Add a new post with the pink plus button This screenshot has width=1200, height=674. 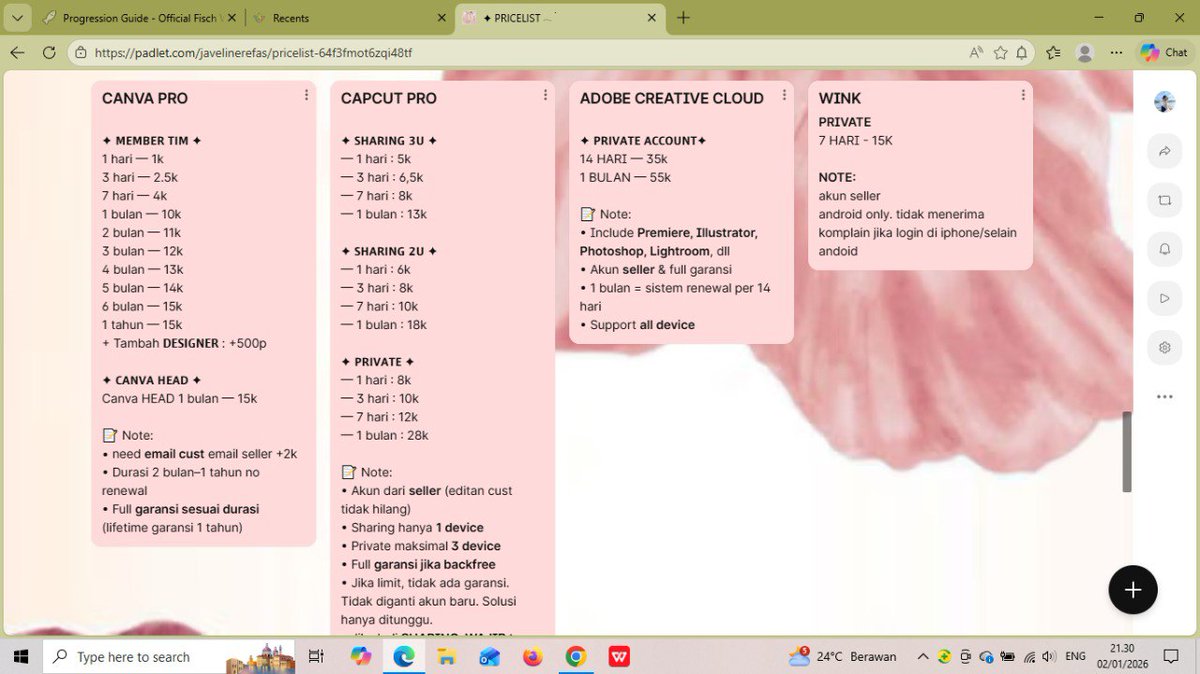coord(1132,590)
